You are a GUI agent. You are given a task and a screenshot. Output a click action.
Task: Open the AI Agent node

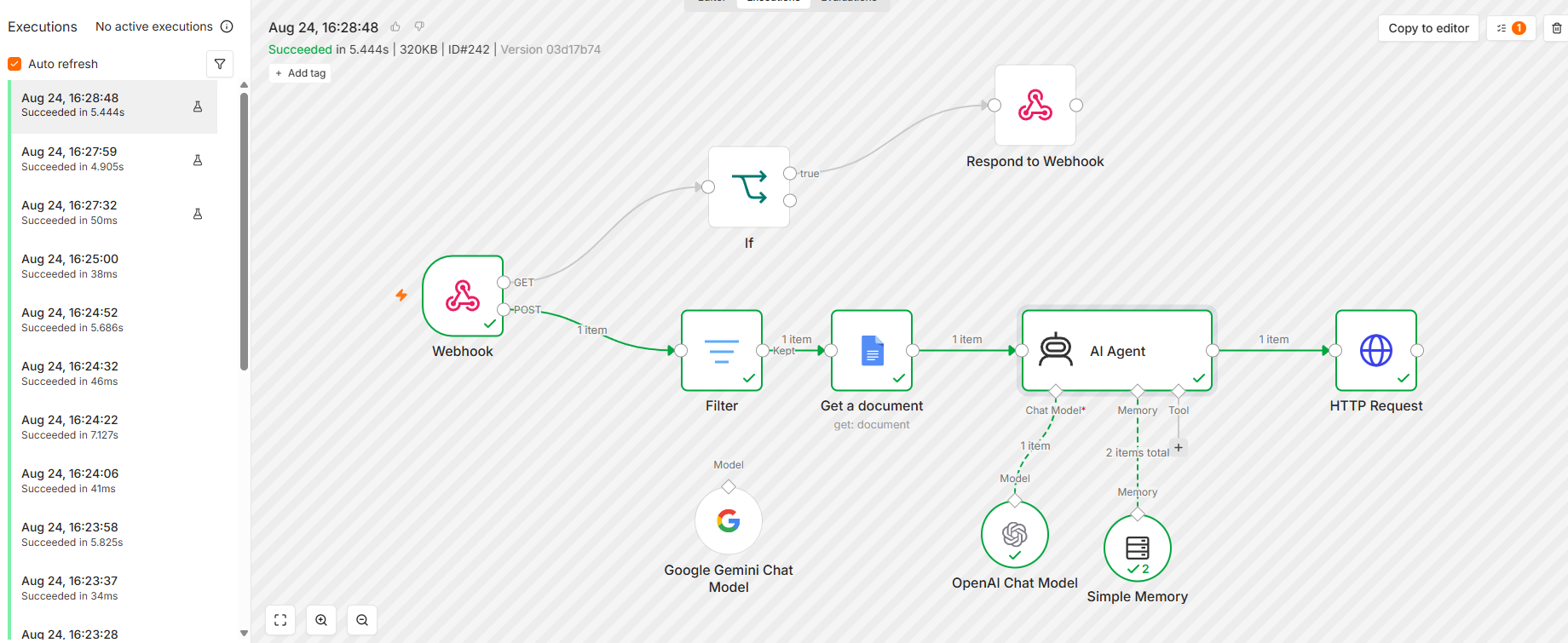(x=1117, y=350)
